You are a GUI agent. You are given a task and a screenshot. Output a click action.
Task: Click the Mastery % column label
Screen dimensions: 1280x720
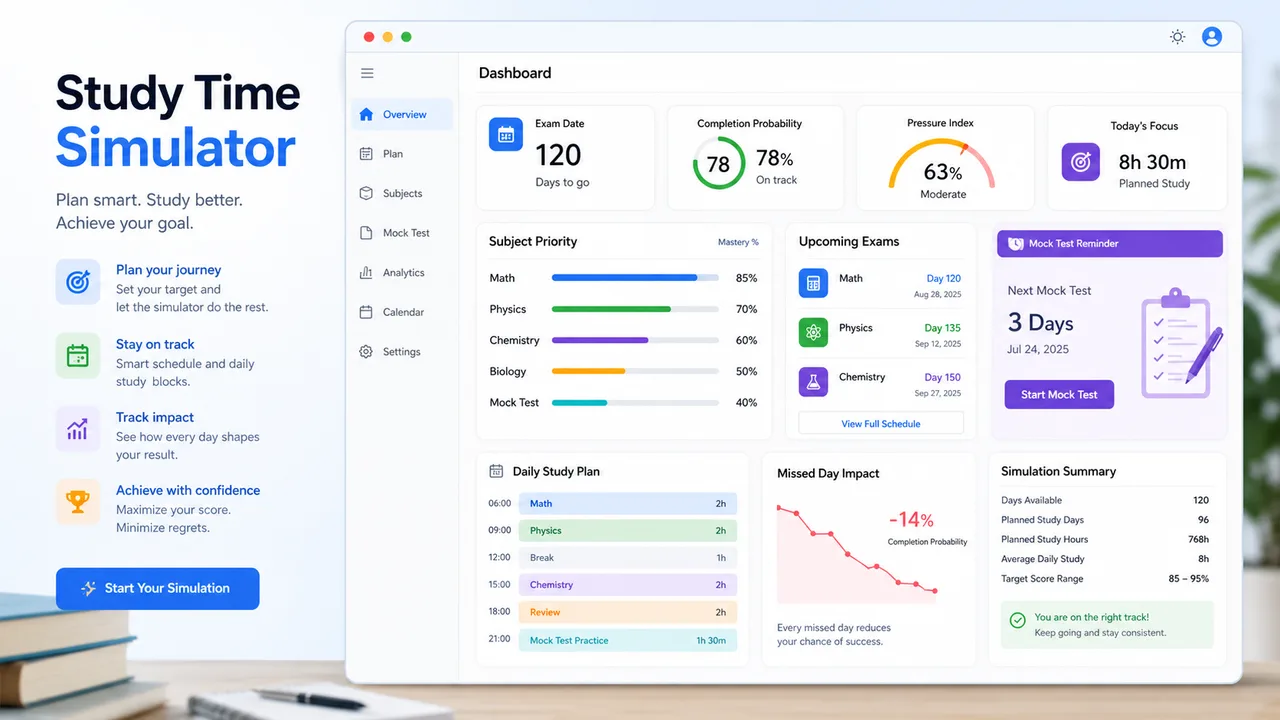tap(738, 242)
